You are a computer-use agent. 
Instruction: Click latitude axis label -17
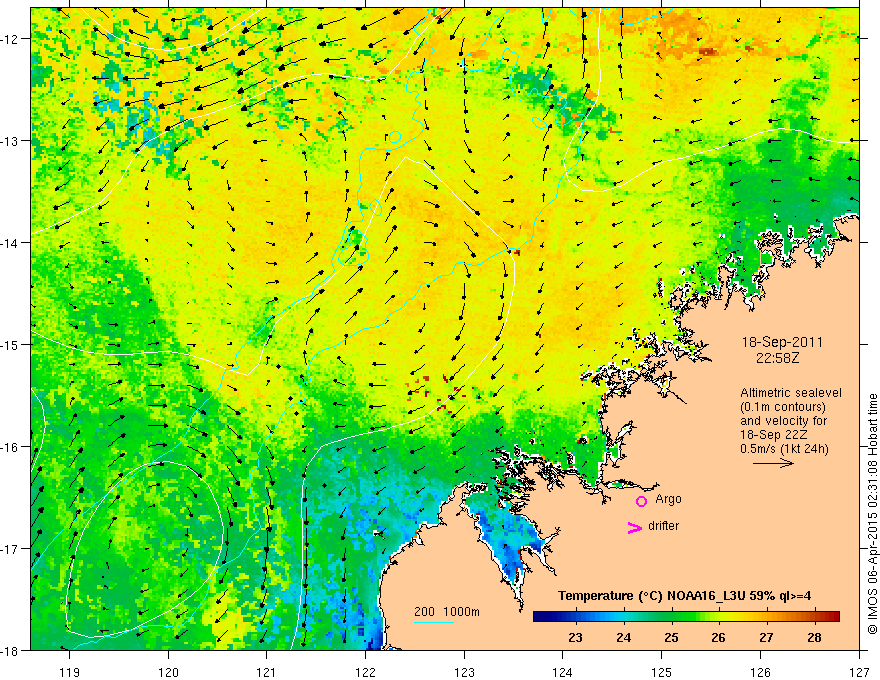click(x=11, y=549)
